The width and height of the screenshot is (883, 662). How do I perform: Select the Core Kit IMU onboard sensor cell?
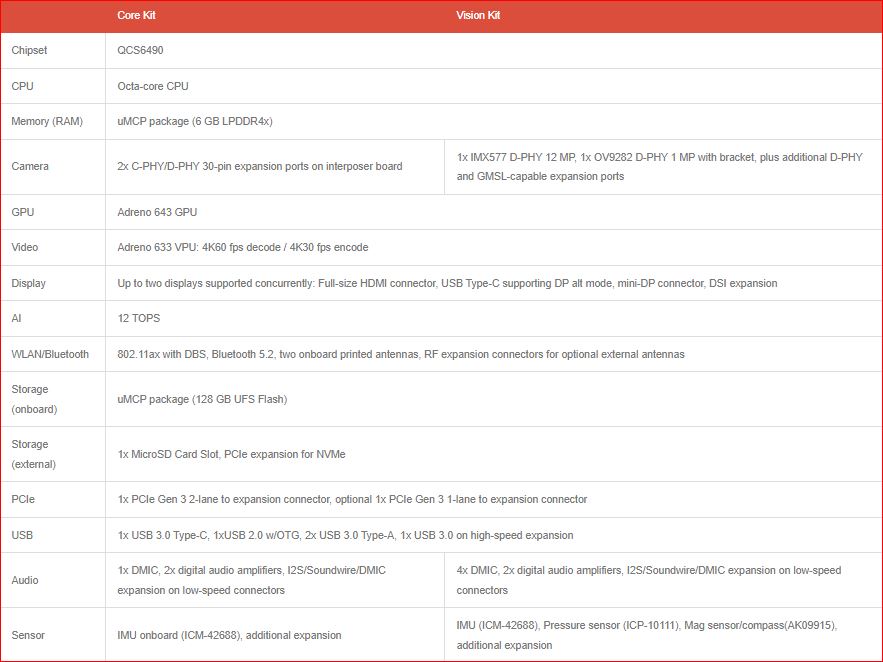coord(229,635)
